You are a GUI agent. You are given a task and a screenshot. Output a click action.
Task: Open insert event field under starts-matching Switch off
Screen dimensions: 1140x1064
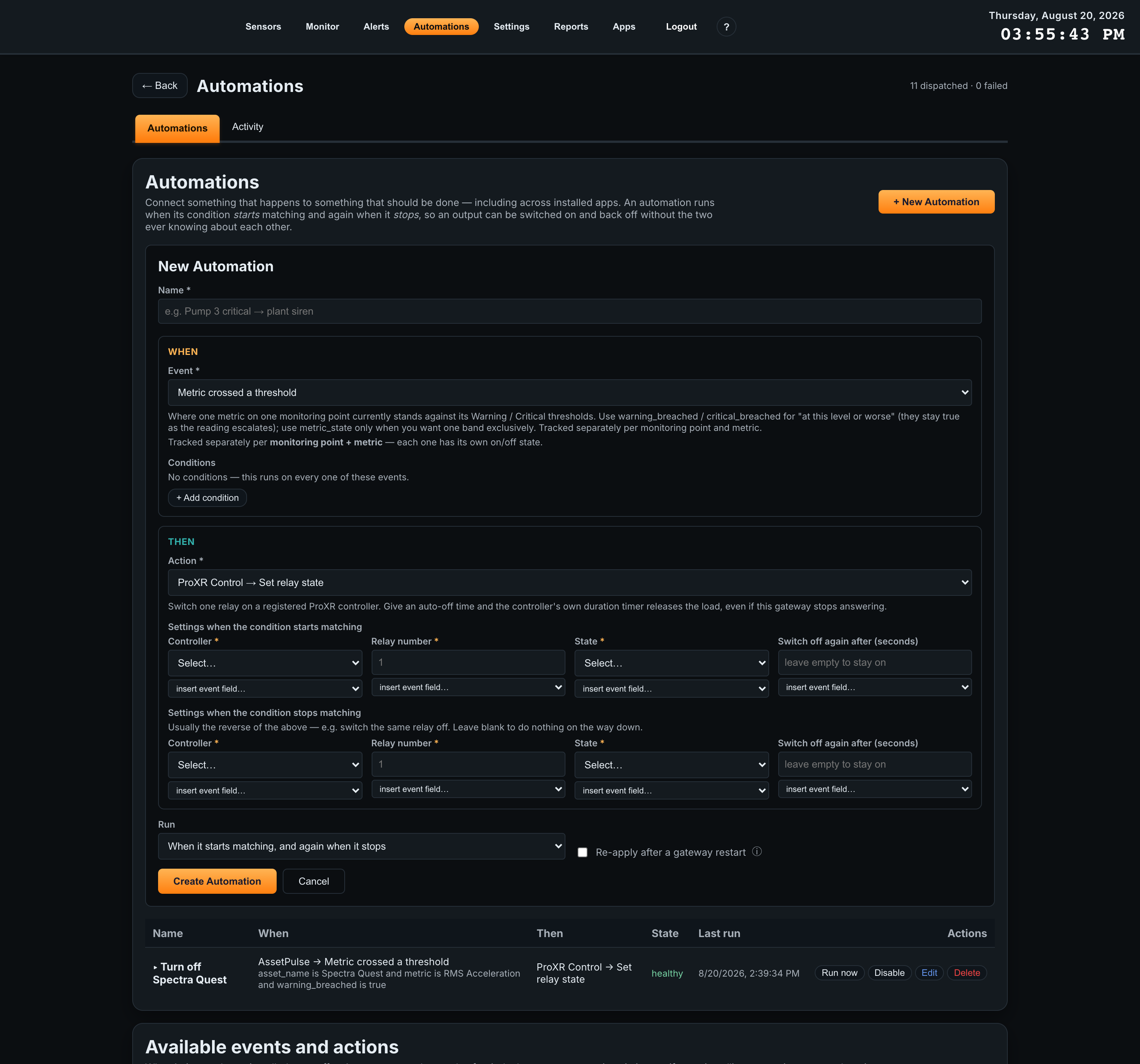[874, 687]
